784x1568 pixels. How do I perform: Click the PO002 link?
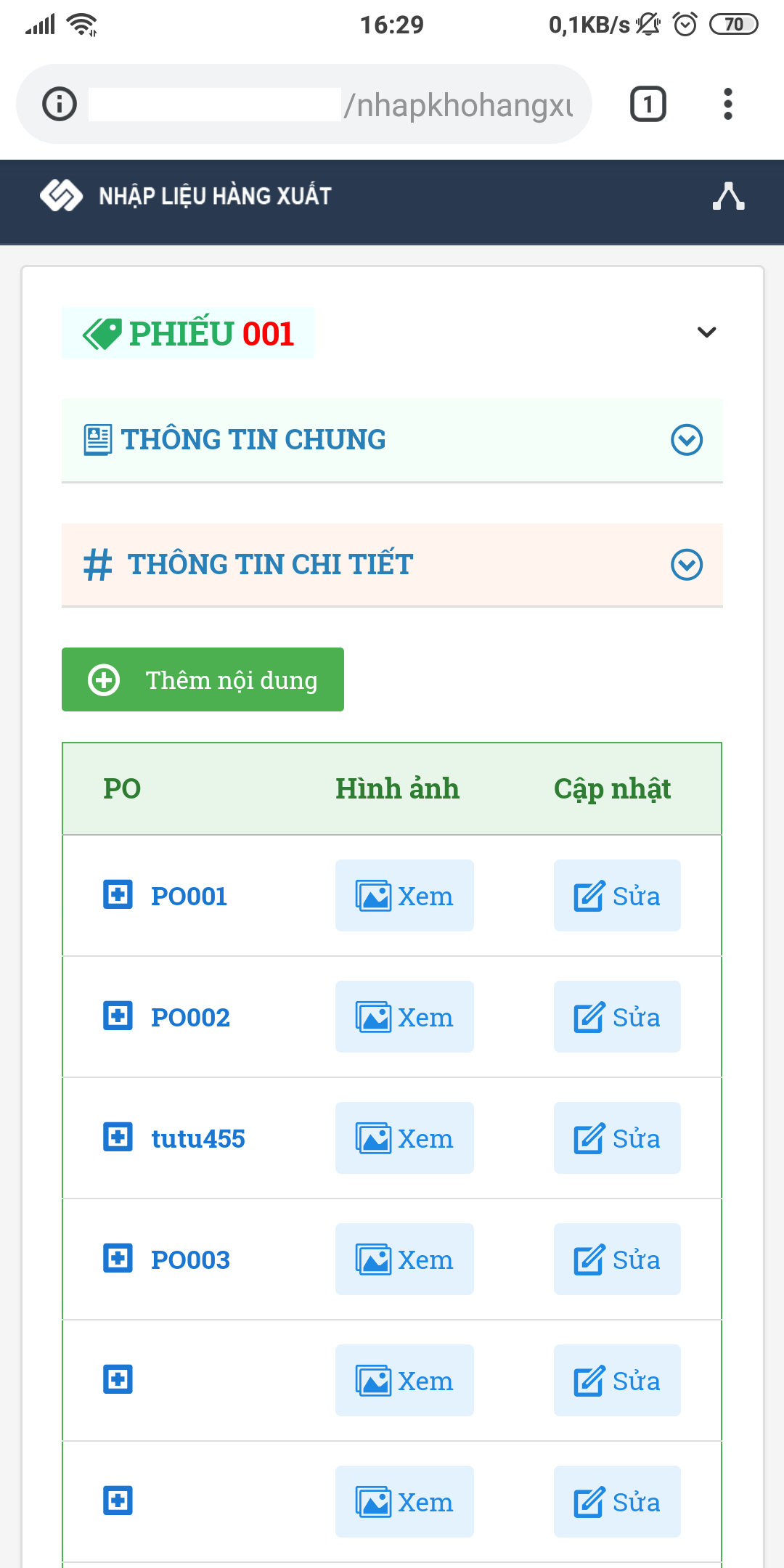coord(190,1018)
